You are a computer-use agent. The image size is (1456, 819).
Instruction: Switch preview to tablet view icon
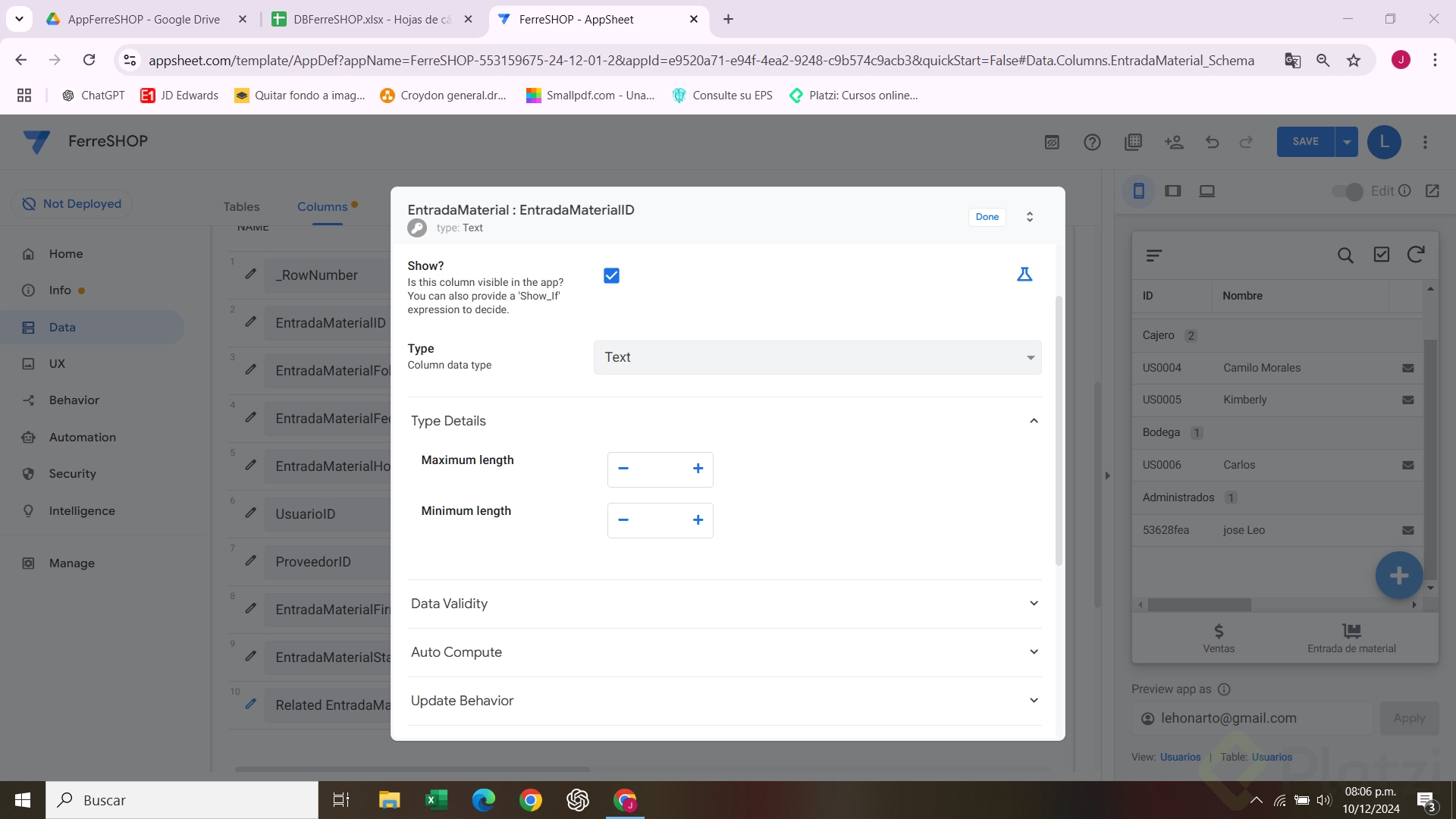pos(1173,191)
